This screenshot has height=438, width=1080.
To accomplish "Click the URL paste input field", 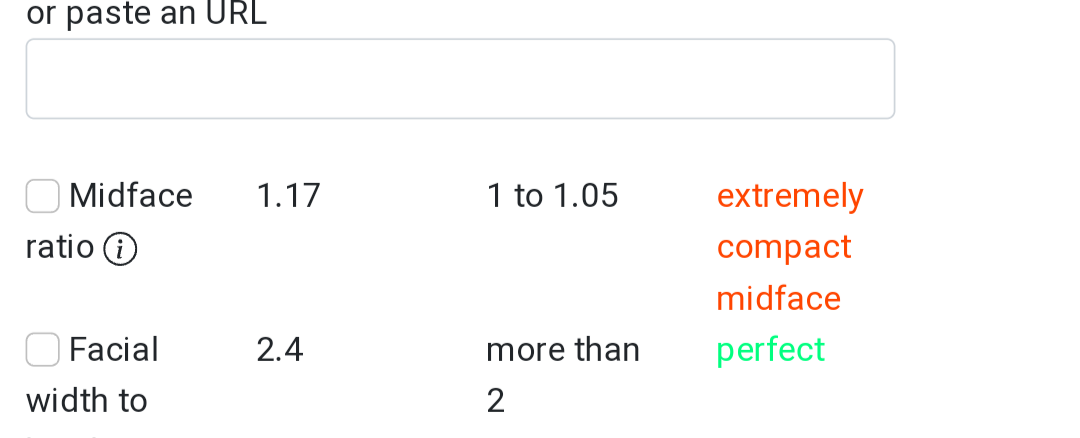I will pos(459,79).
